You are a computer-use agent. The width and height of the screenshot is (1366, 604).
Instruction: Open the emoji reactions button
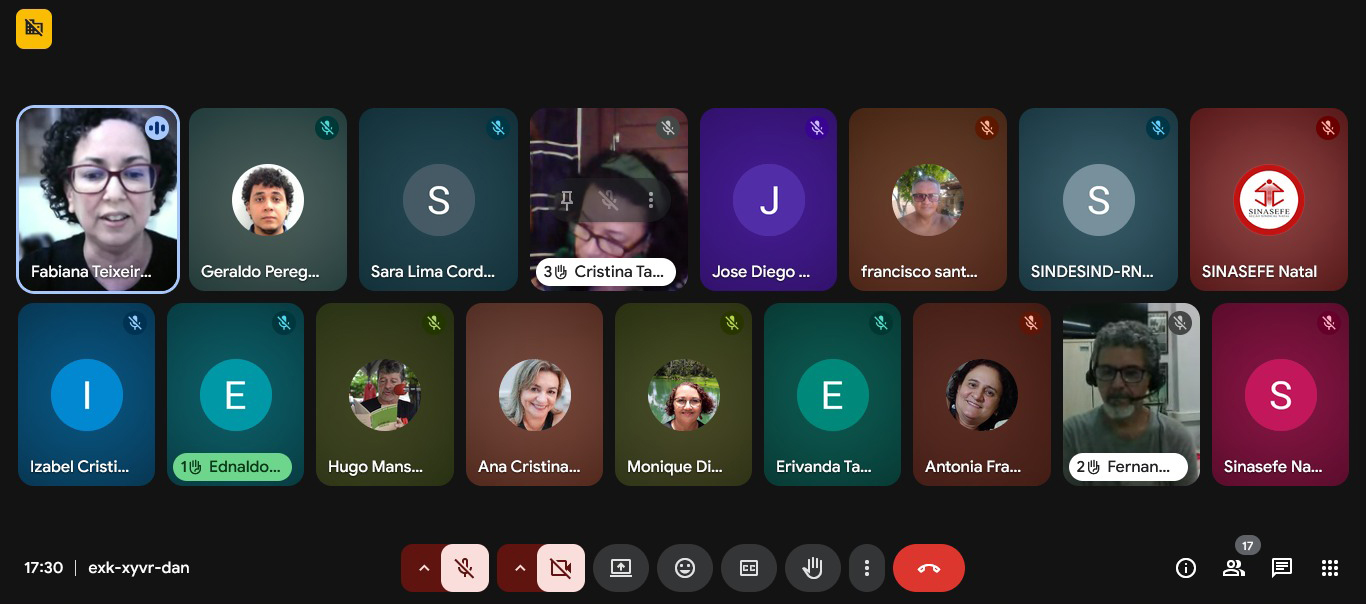[x=685, y=568]
